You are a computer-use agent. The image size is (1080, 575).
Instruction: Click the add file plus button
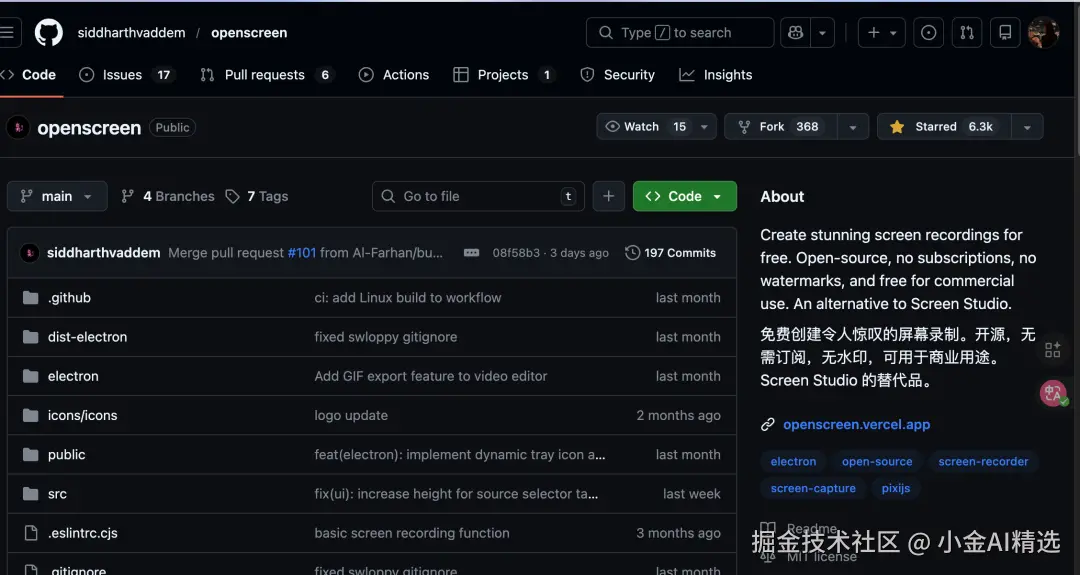(x=609, y=196)
